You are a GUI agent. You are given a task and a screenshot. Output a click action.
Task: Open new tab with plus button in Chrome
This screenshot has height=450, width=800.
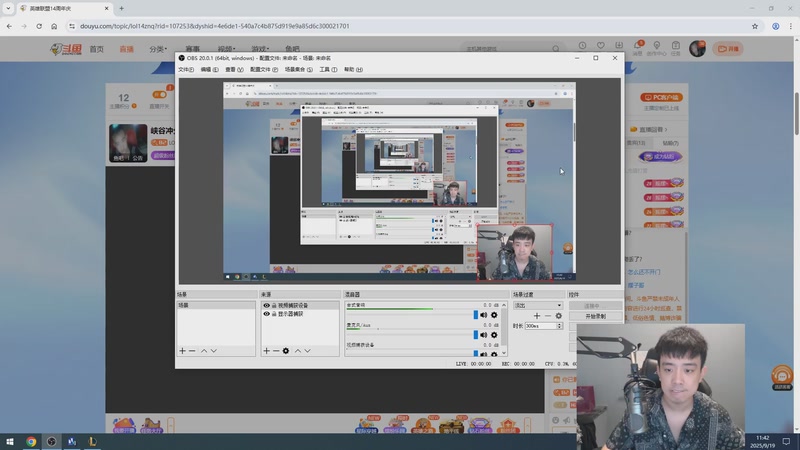tap(121, 8)
